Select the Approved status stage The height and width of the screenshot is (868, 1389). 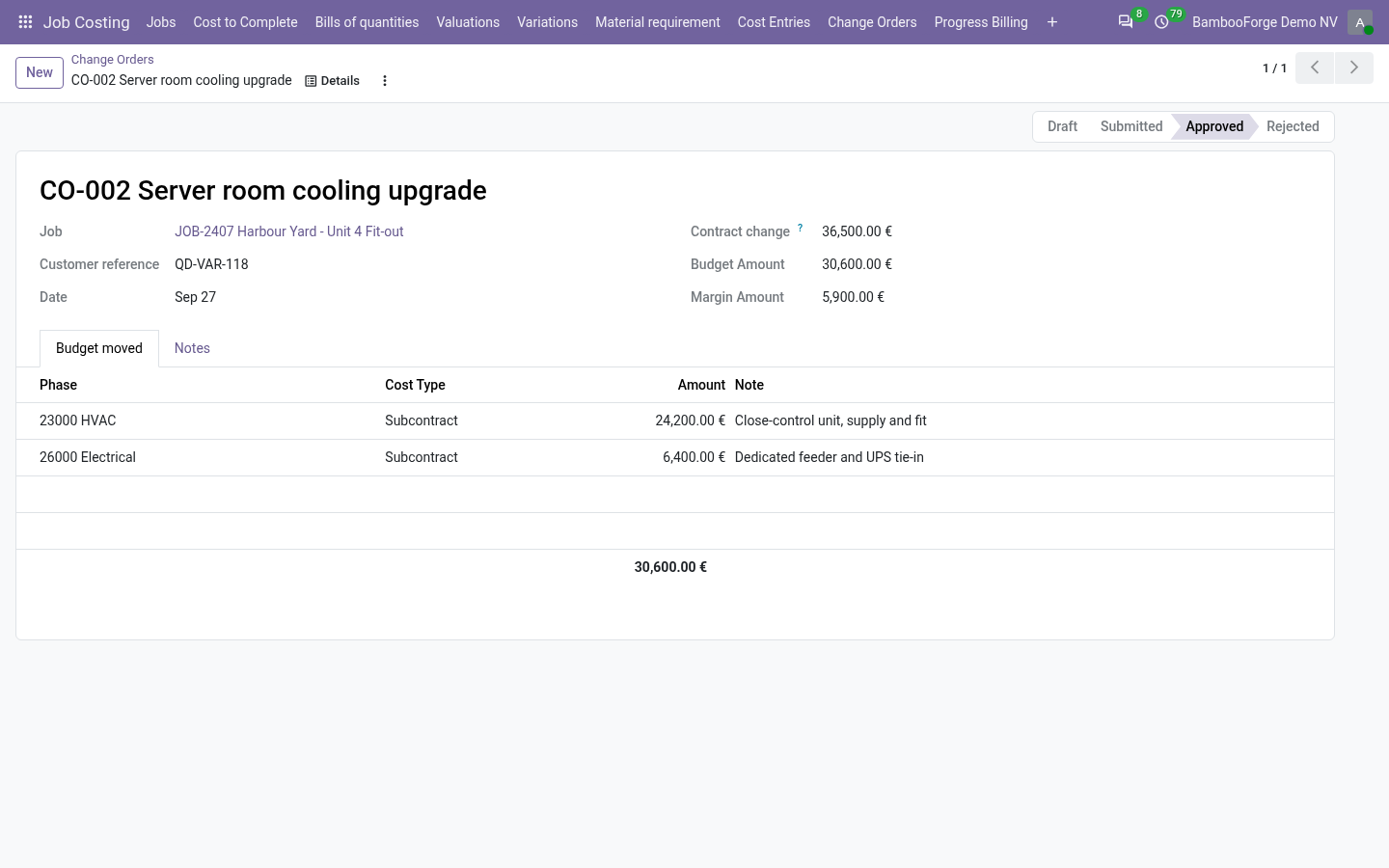(x=1214, y=126)
